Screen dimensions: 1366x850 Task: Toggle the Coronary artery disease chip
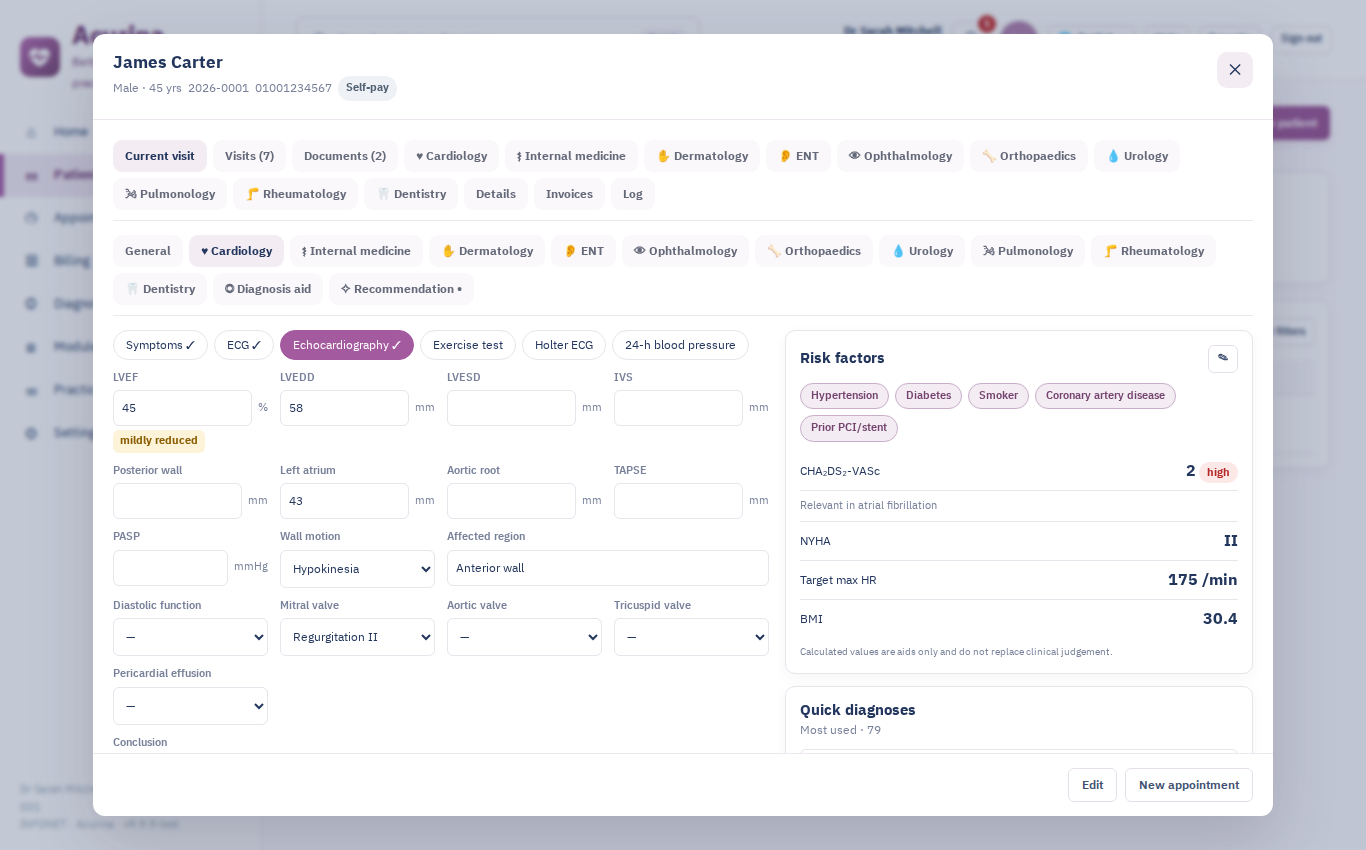pos(1105,396)
